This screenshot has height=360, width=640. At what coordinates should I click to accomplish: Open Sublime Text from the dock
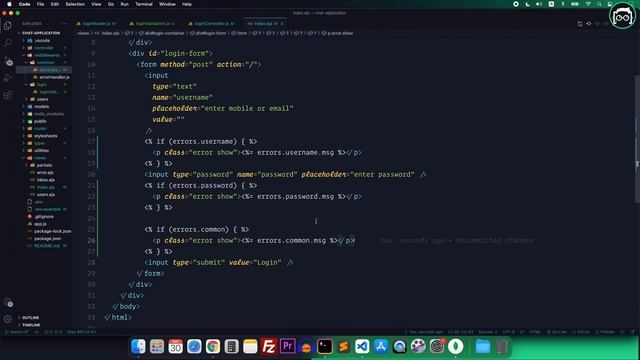(x=343, y=347)
